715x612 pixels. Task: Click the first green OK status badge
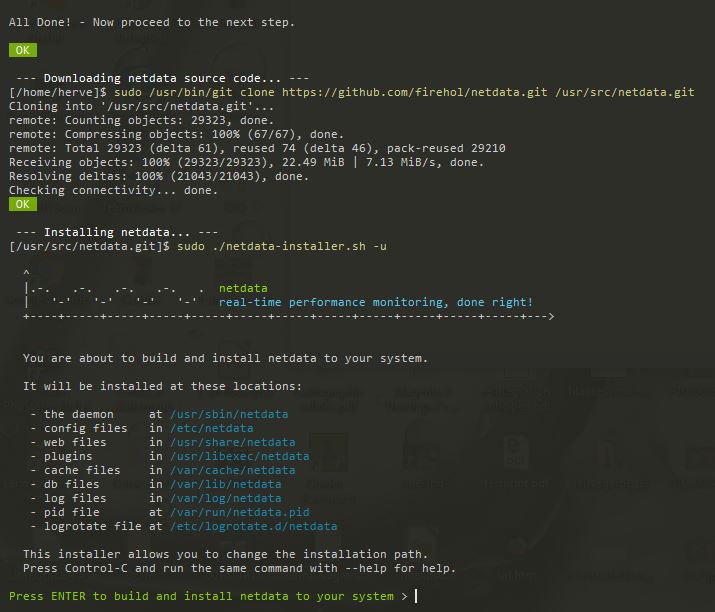point(23,50)
